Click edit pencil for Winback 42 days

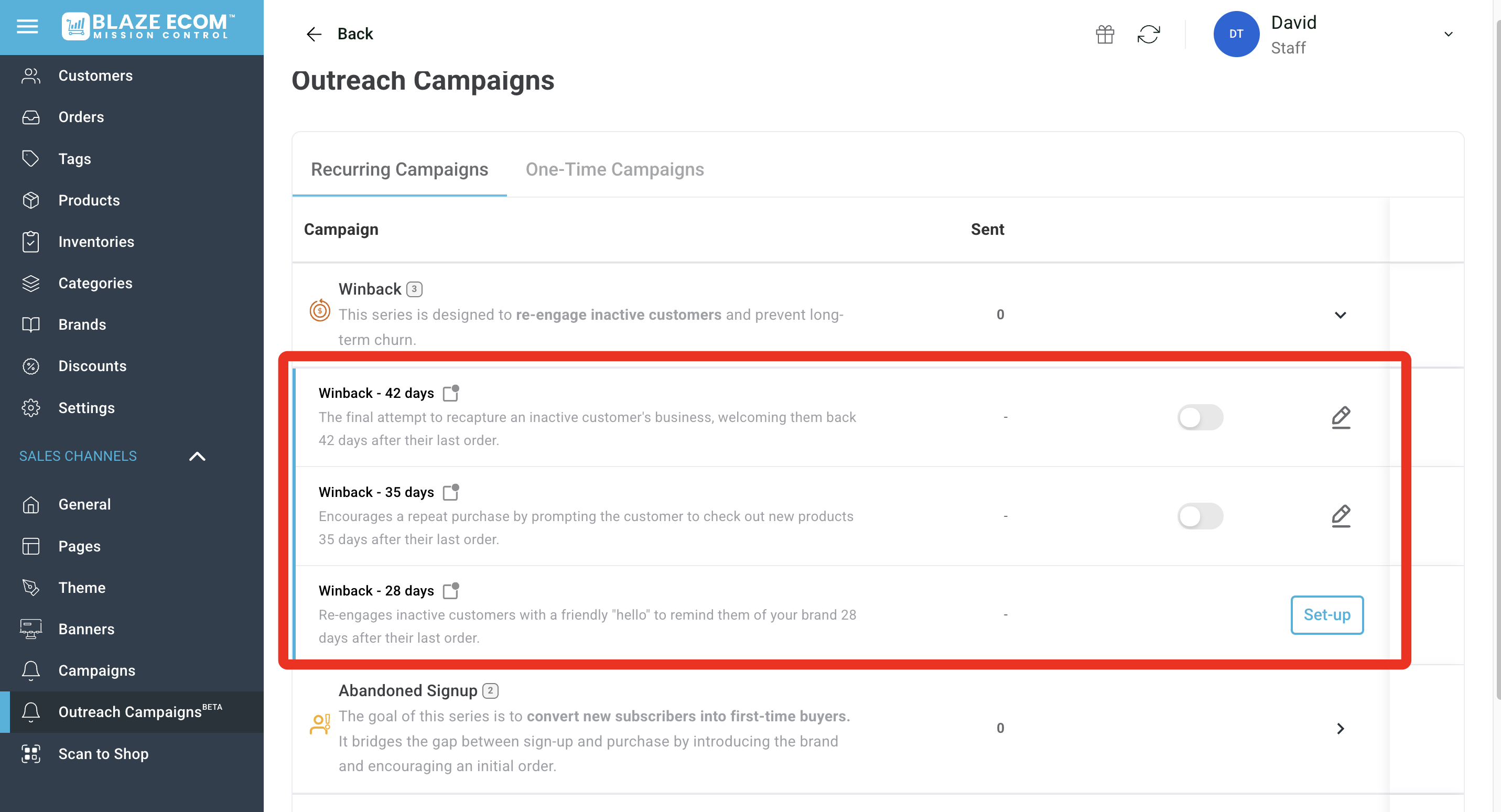(x=1340, y=417)
